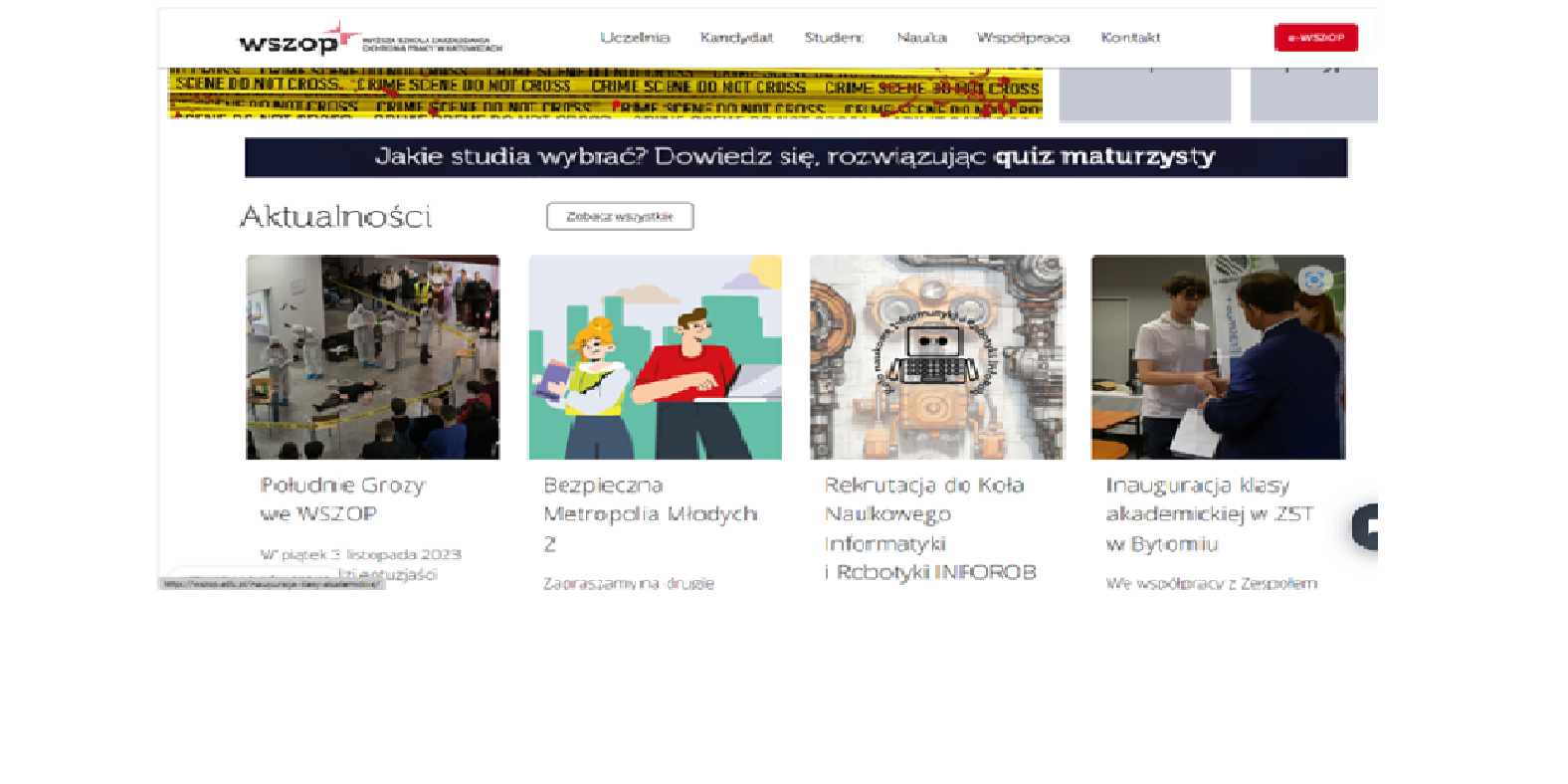1568x784 pixels.
Task: Open the INFOROB robot image thumbnail
Action: [x=936, y=357]
